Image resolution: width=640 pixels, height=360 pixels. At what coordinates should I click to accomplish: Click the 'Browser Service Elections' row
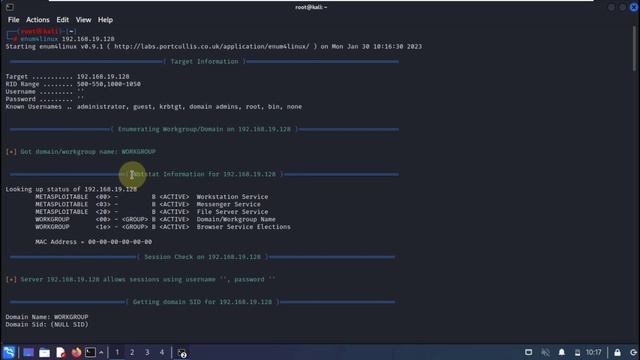(x=163, y=227)
